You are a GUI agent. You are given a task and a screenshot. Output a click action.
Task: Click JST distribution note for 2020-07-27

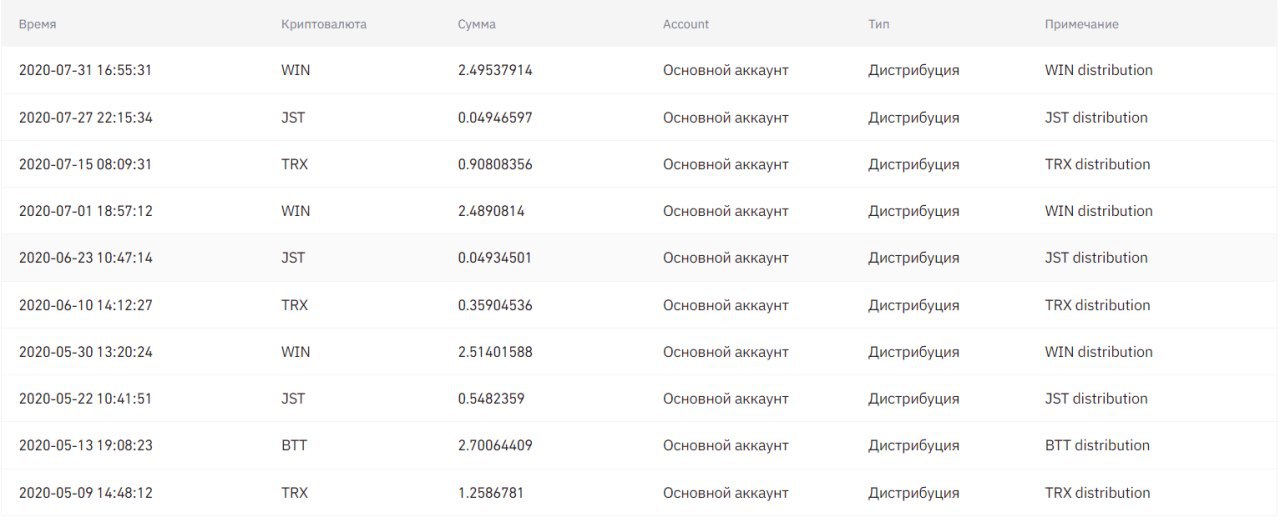[x=1096, y=118]
